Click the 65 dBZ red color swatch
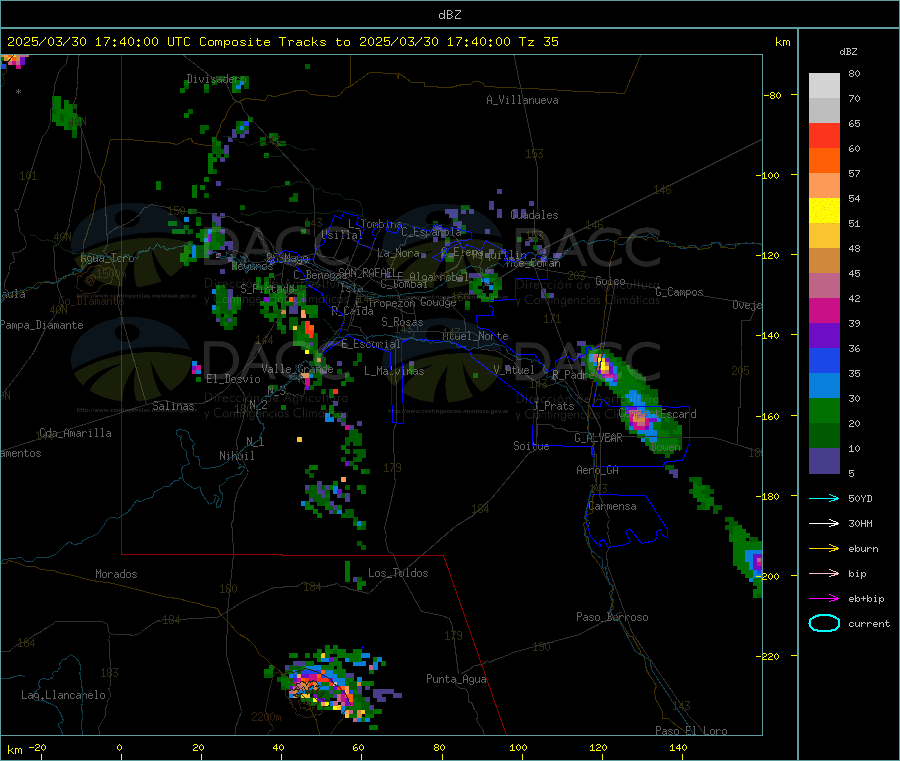Viewport: 900px width, 761px height. click(824, 135)
